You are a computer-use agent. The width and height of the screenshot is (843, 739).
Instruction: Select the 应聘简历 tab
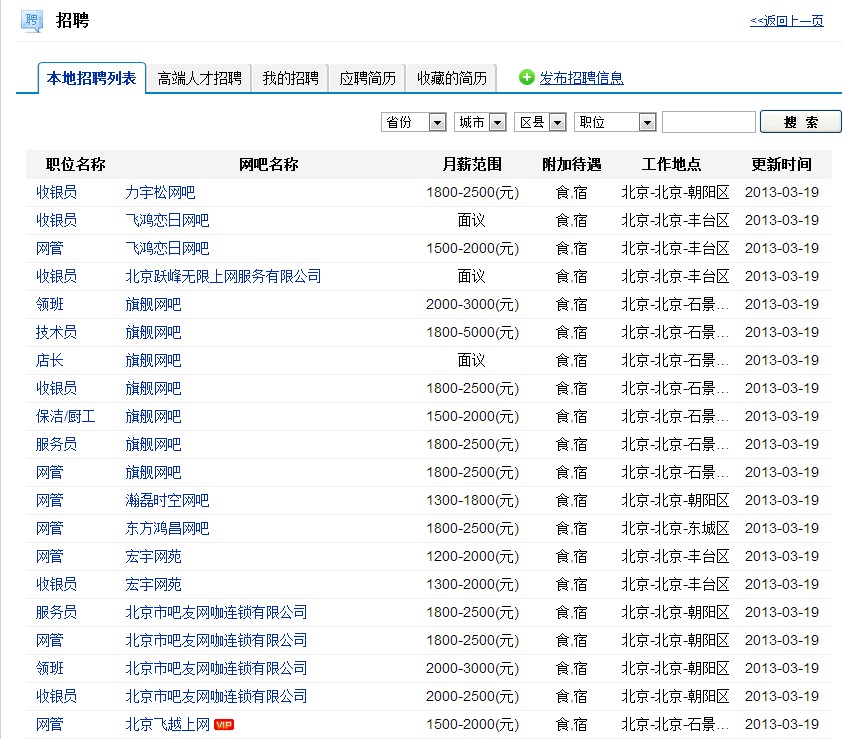point(367,78)
